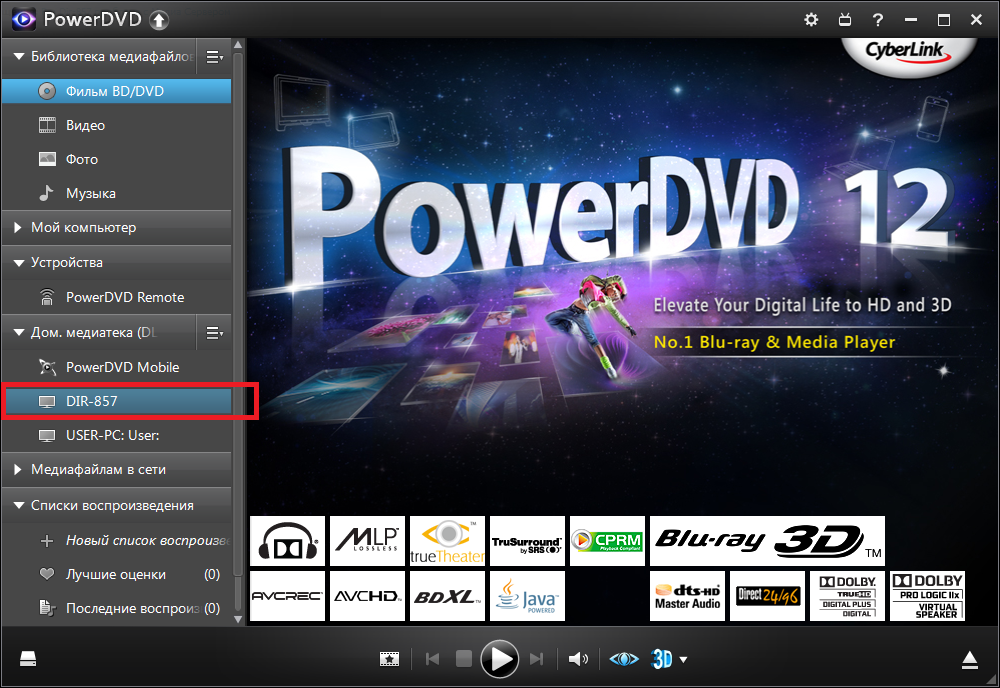Viewport: 1000px width, 688px height.
Task: Click the eject disc icon
Action: tap(969, 659)
